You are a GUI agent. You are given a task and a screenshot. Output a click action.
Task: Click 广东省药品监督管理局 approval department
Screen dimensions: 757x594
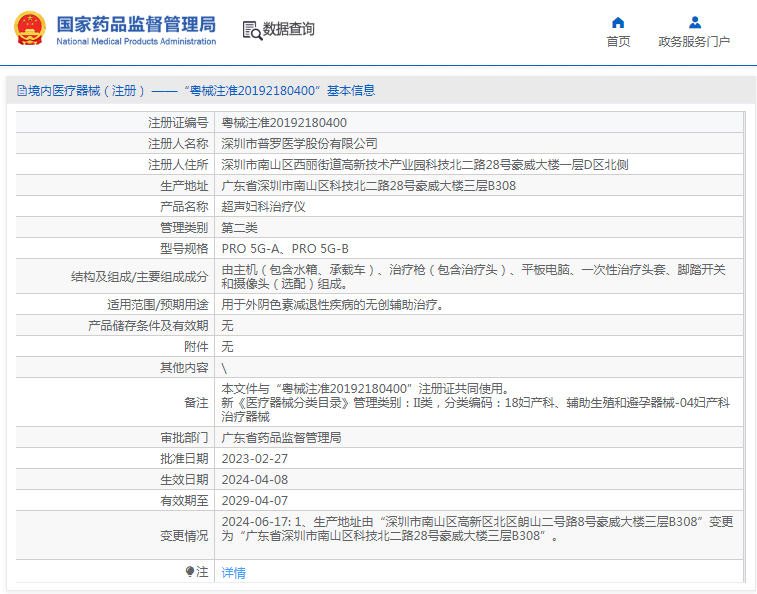[281, 438]
